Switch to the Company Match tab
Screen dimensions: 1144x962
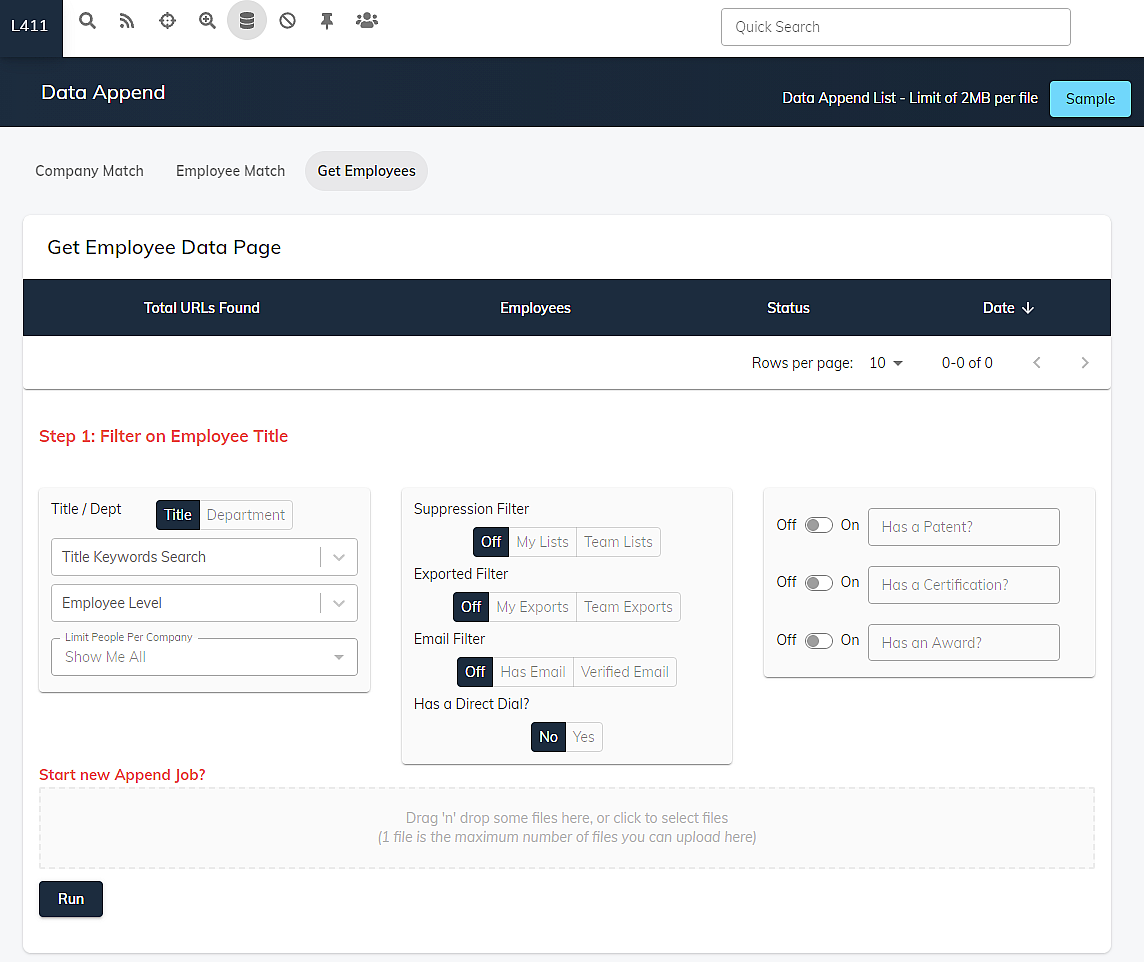[89, 171]
